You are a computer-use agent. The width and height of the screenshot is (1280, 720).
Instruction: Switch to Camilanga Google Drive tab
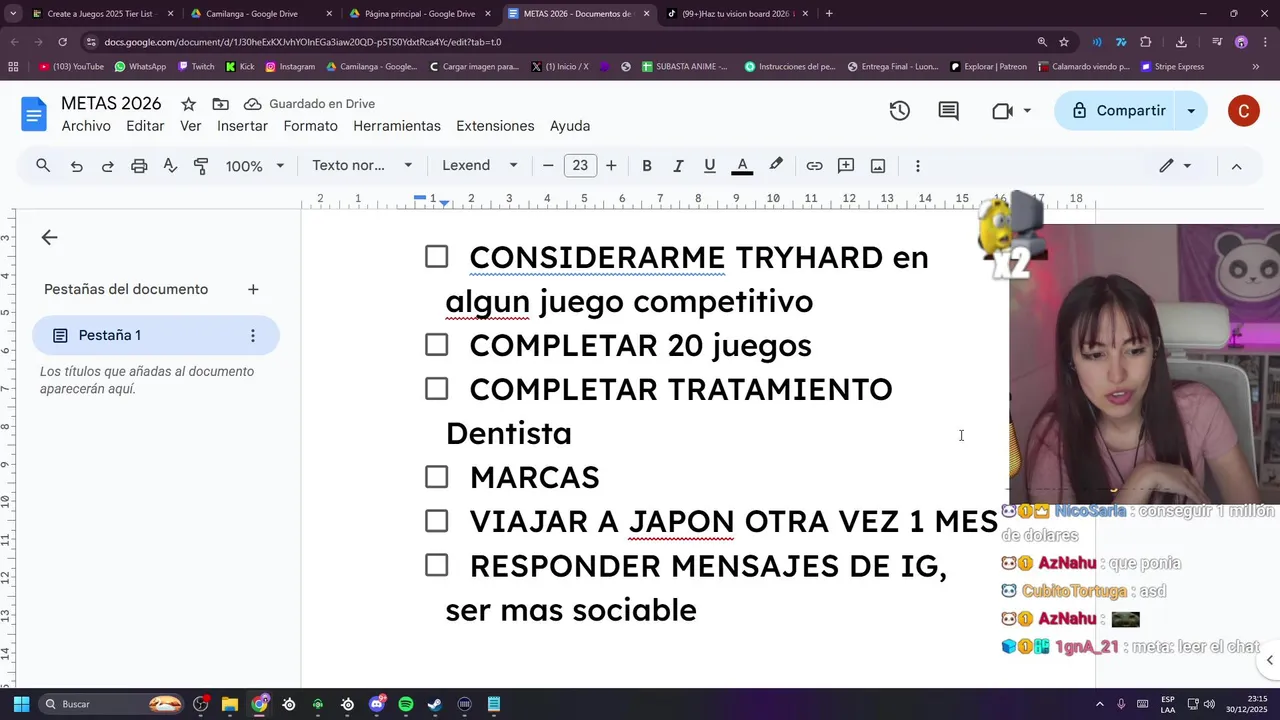tap(262, 14)
